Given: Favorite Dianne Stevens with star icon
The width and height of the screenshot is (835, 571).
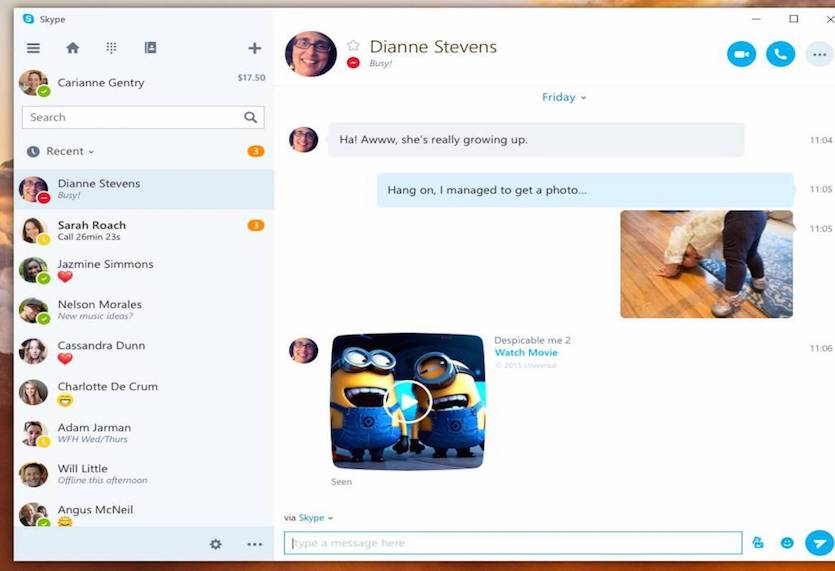Looking at the screenshot, I should 353,45.
